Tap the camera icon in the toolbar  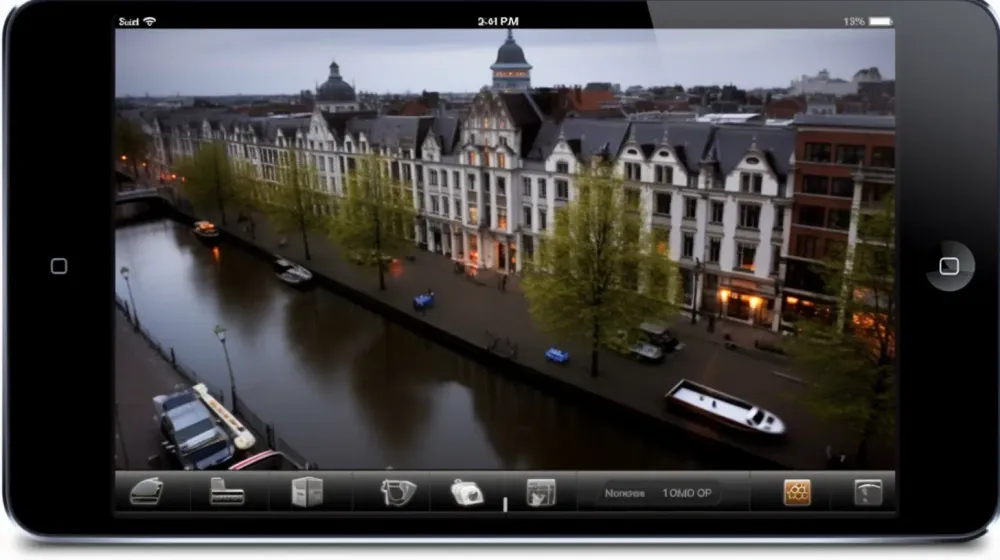[467, 493]
